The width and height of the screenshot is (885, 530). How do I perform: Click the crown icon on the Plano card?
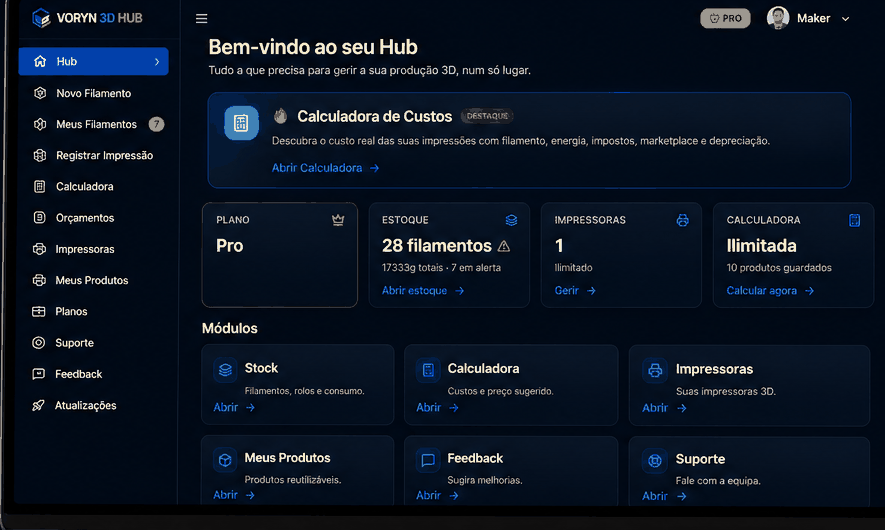coord(338,220)
